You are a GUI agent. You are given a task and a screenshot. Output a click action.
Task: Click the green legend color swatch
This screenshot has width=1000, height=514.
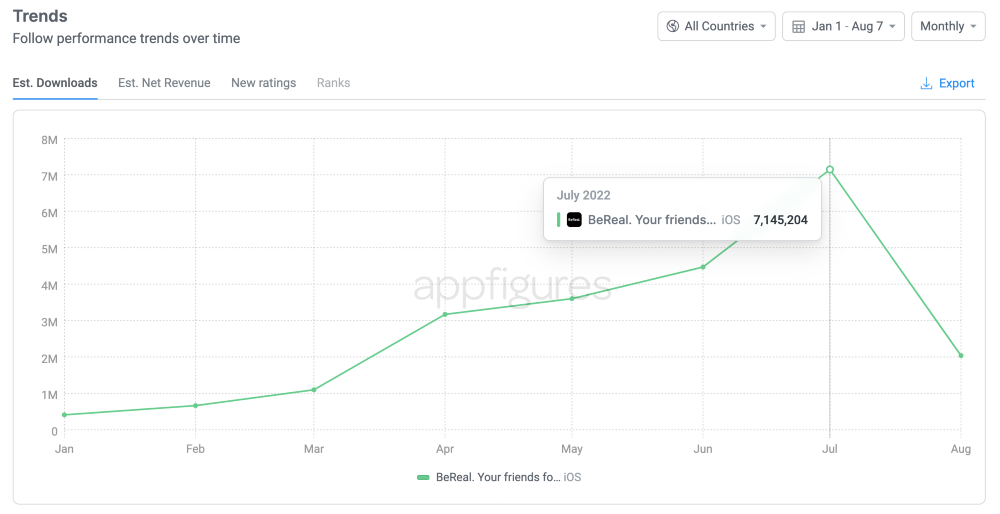pos(423,477)
